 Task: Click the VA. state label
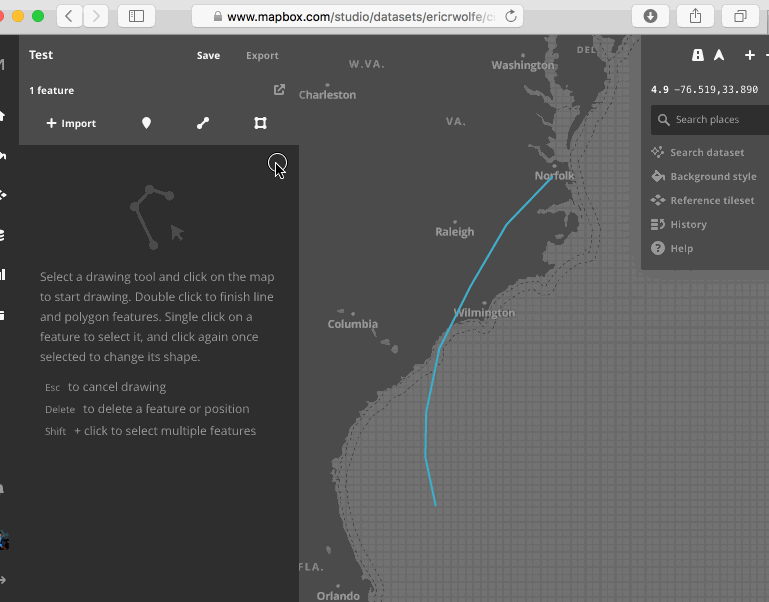pyautogui.click(x=456, y=121)
